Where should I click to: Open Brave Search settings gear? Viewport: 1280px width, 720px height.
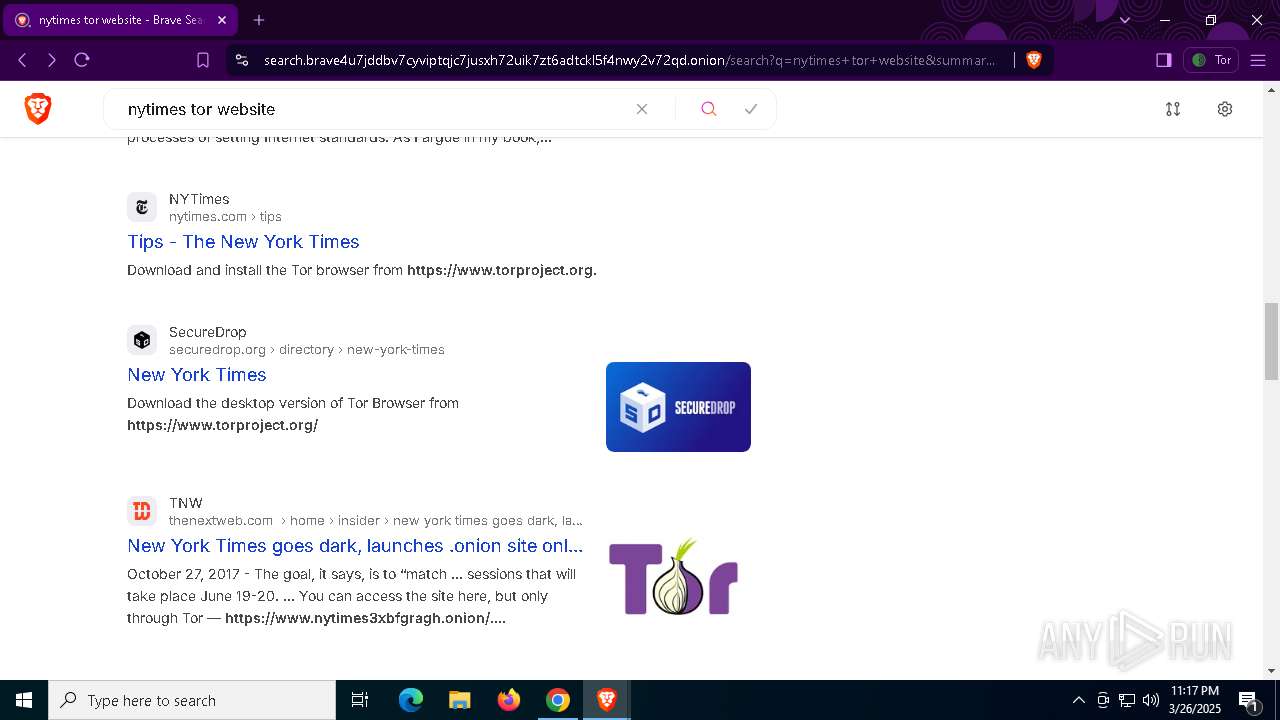[1225, 109]
